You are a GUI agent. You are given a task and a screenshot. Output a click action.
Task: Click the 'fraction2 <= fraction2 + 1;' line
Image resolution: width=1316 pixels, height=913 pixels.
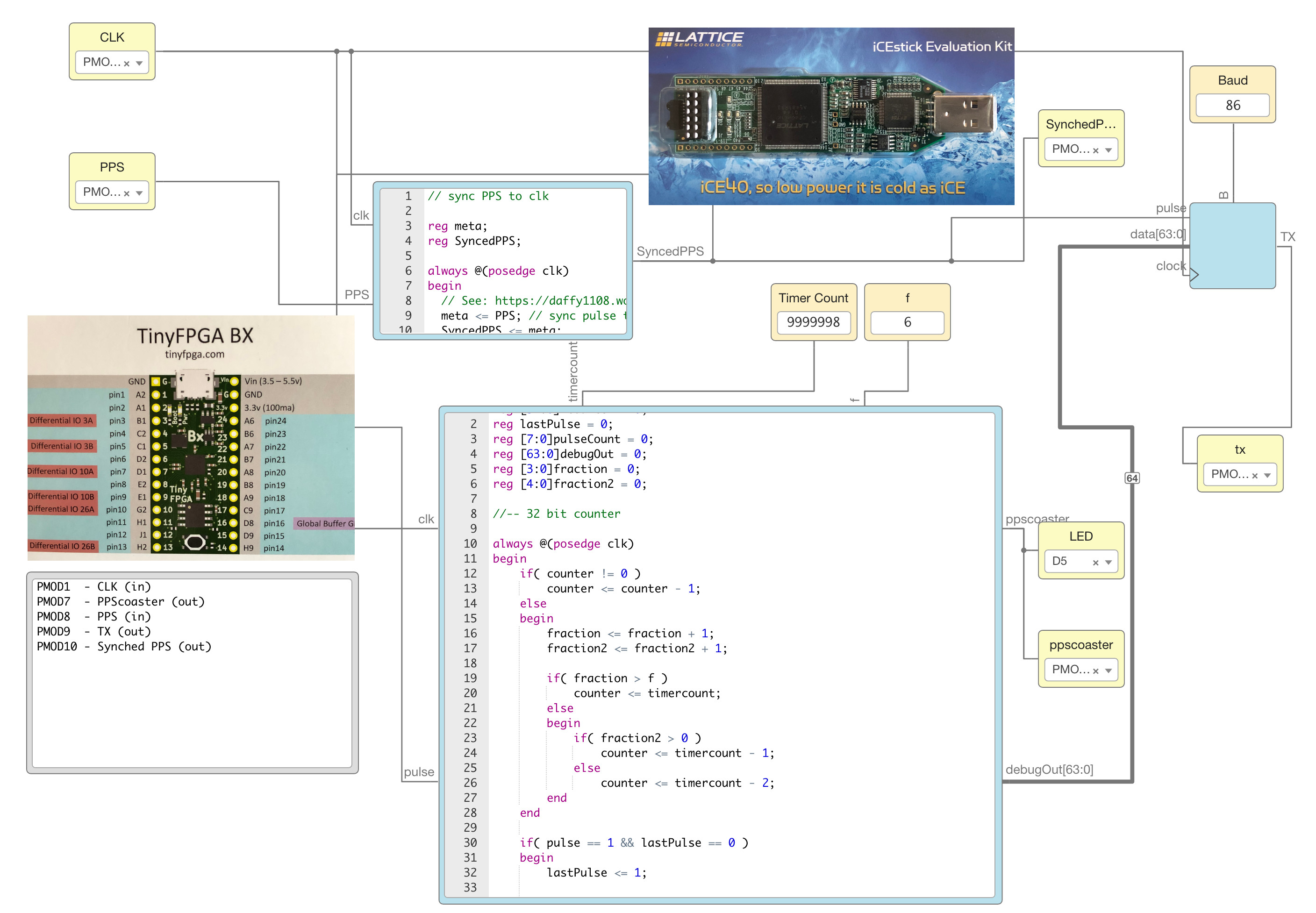(637, 649)
